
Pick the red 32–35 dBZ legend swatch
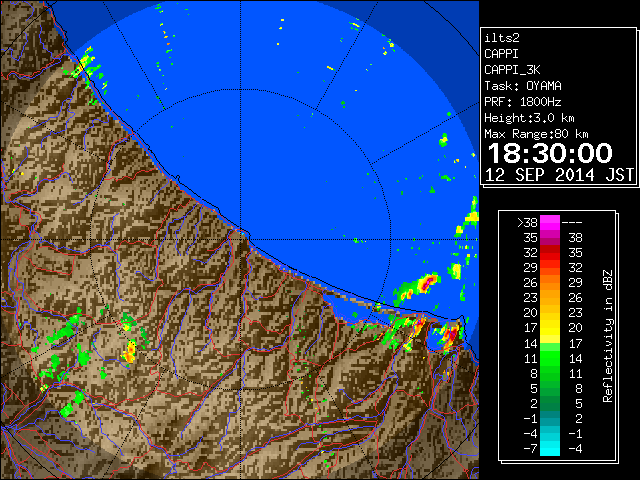coord(550,253)
